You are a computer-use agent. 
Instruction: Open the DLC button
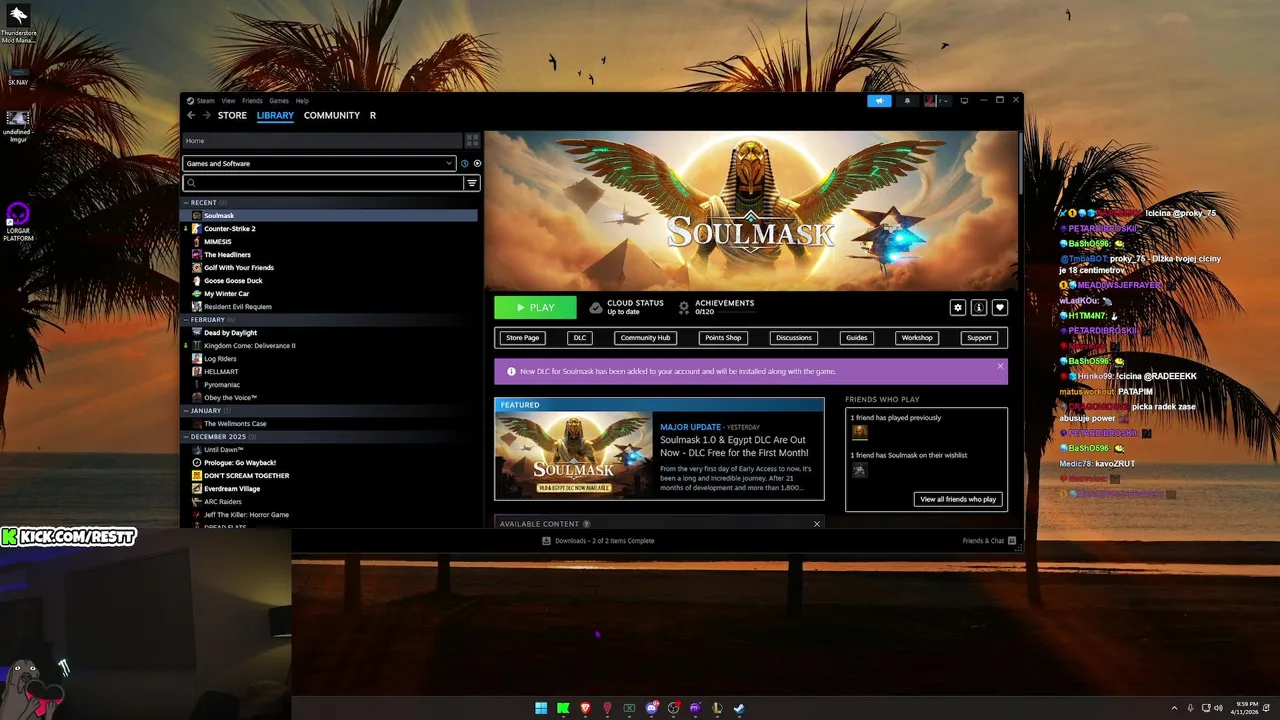pos(580,338)
